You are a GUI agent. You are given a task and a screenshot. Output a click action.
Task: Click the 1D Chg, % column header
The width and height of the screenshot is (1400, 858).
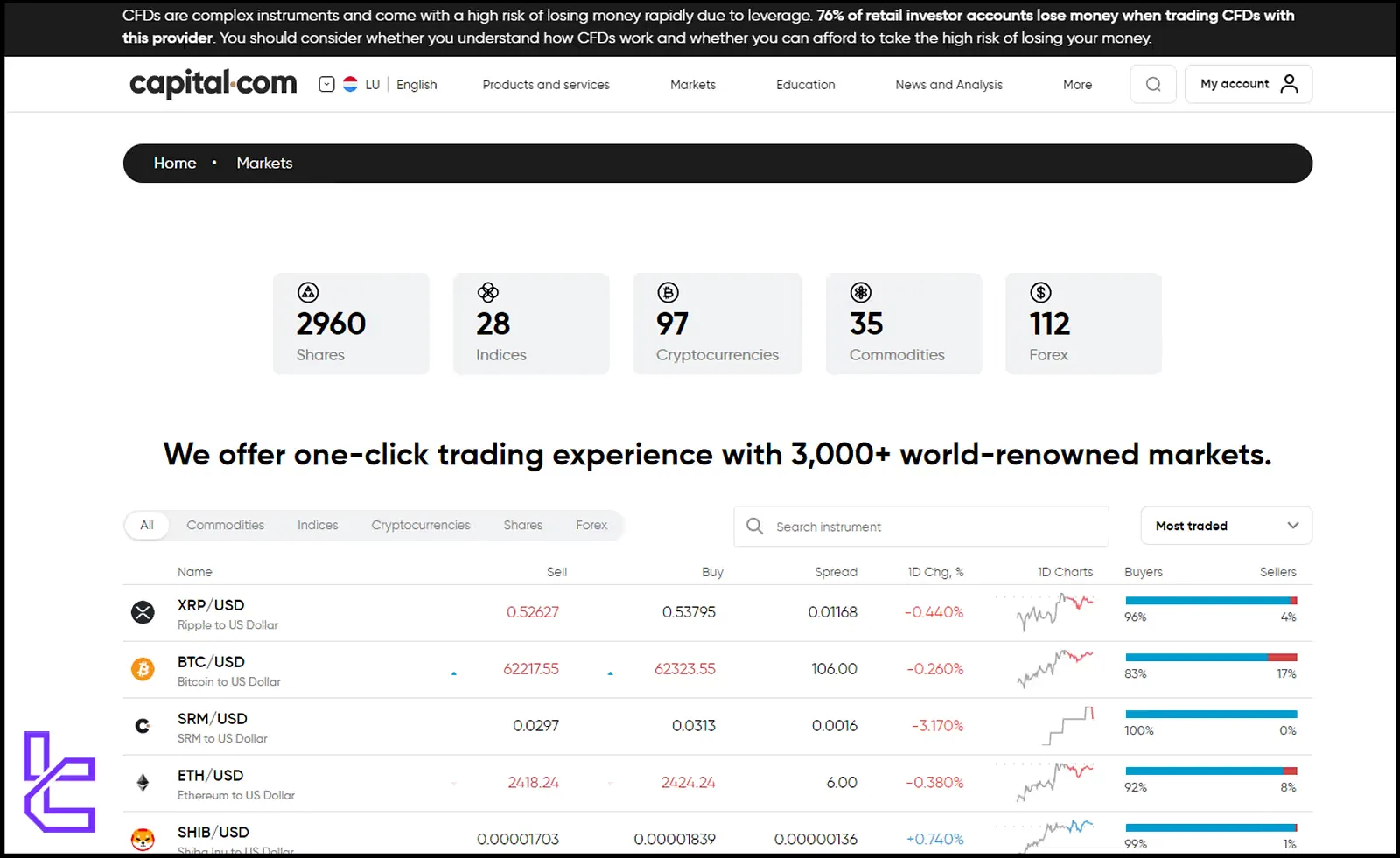click(935, 572)
